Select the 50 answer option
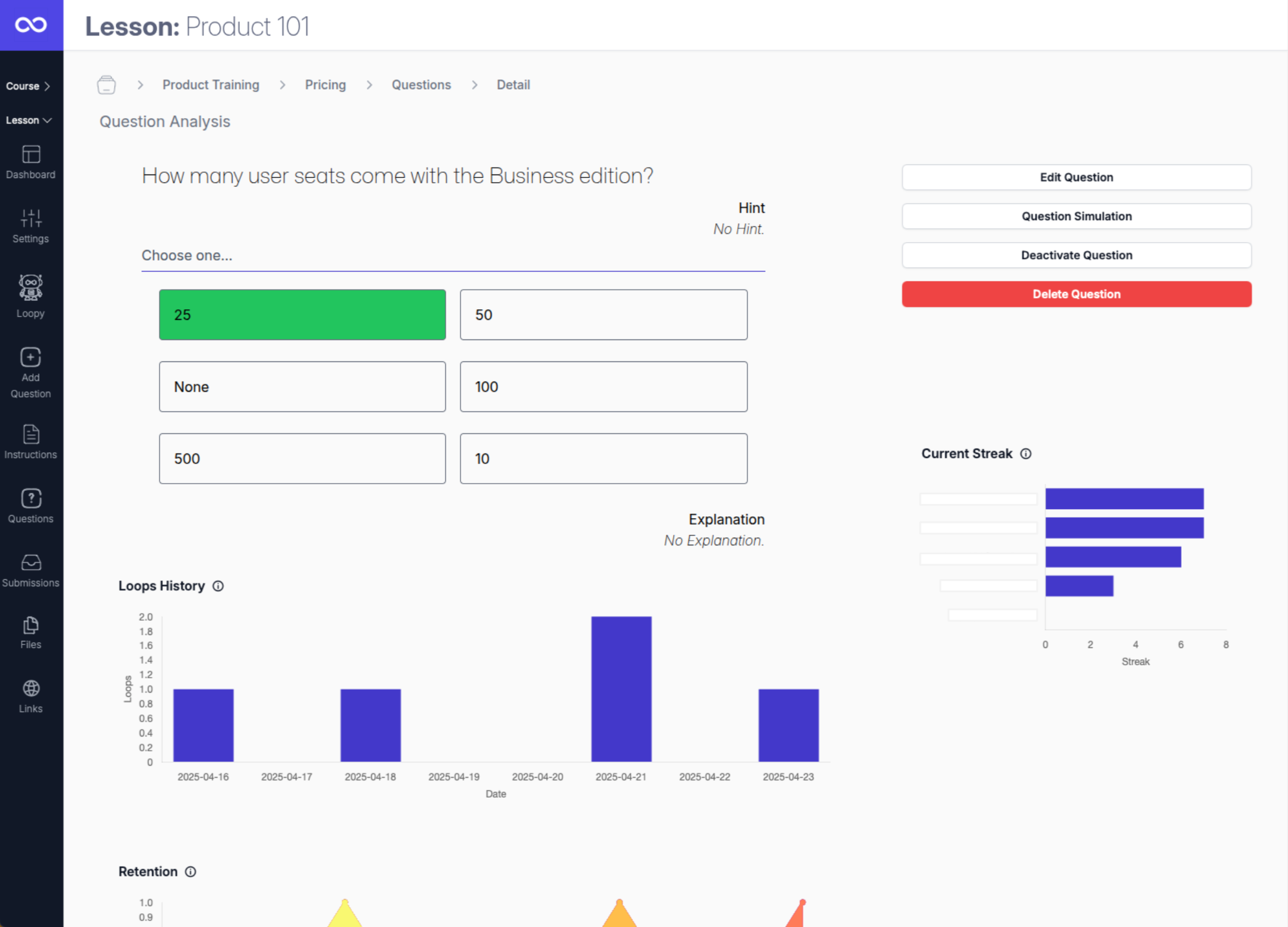 (603, 315)
